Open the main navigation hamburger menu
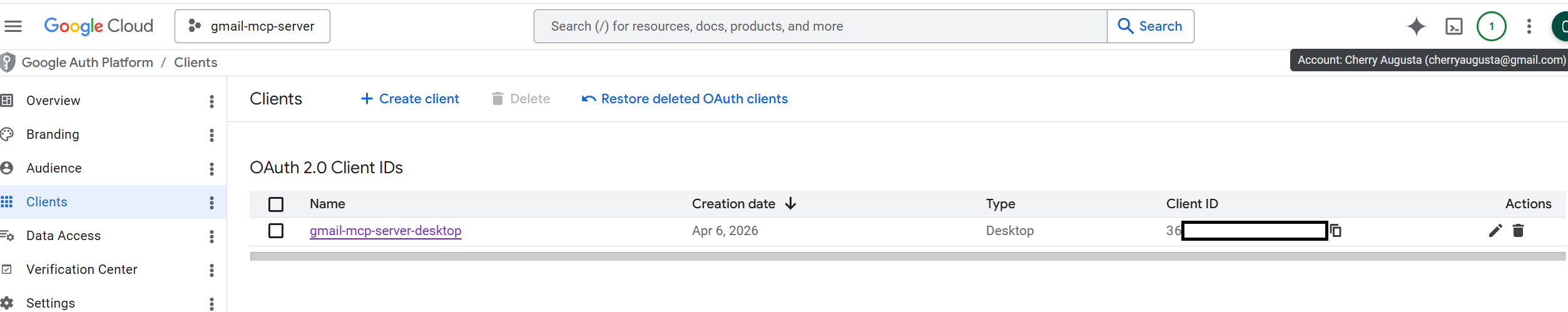The height and width of the screenshot is (312, 1568). click(x=13, y=26)
